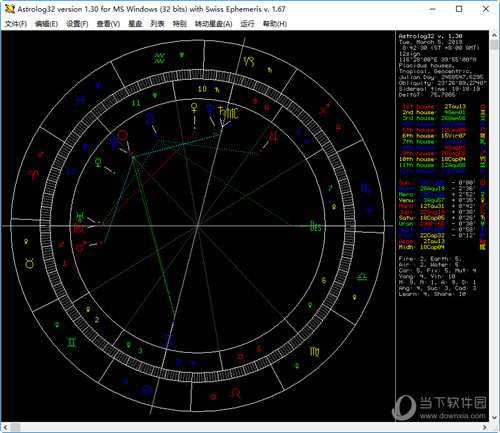This screenshot has width=500, height=433.
Task: Click the green Libra sign glyph on the wheel
Action: 362,277
